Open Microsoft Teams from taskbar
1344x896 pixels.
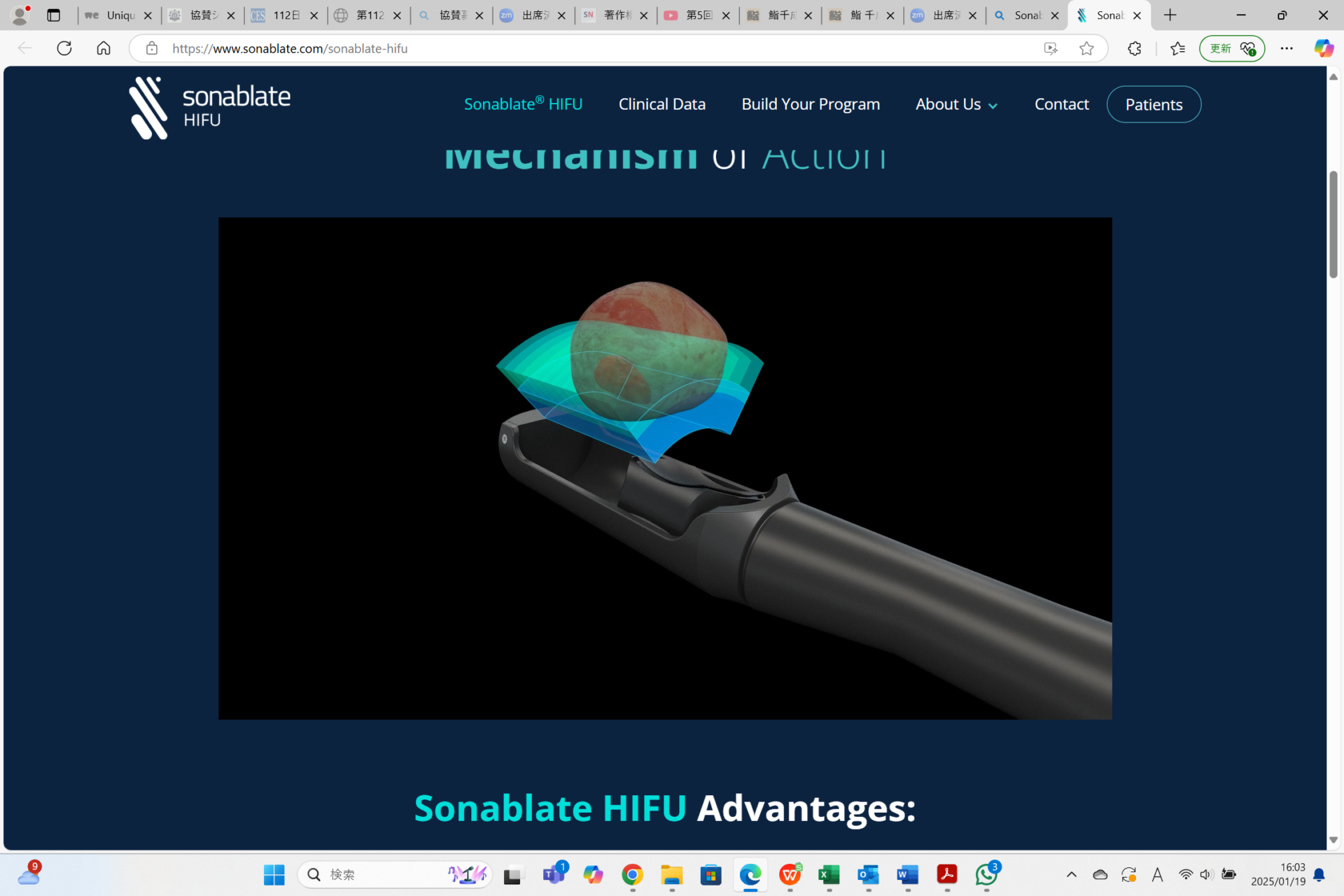[554, 874]
